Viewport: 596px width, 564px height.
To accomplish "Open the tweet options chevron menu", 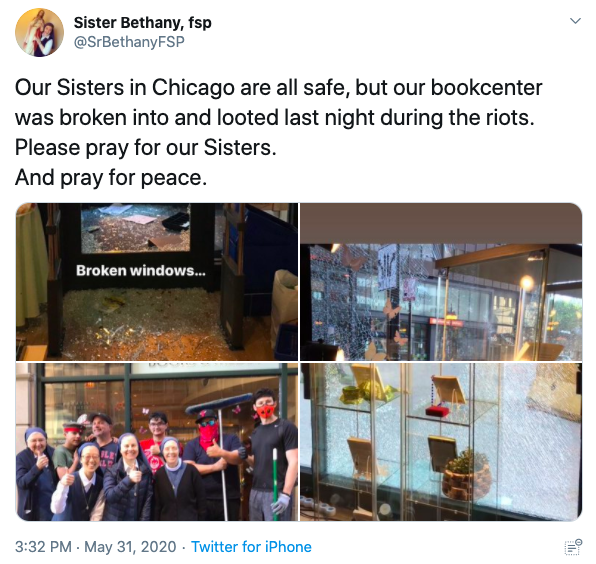I will 575,21.
